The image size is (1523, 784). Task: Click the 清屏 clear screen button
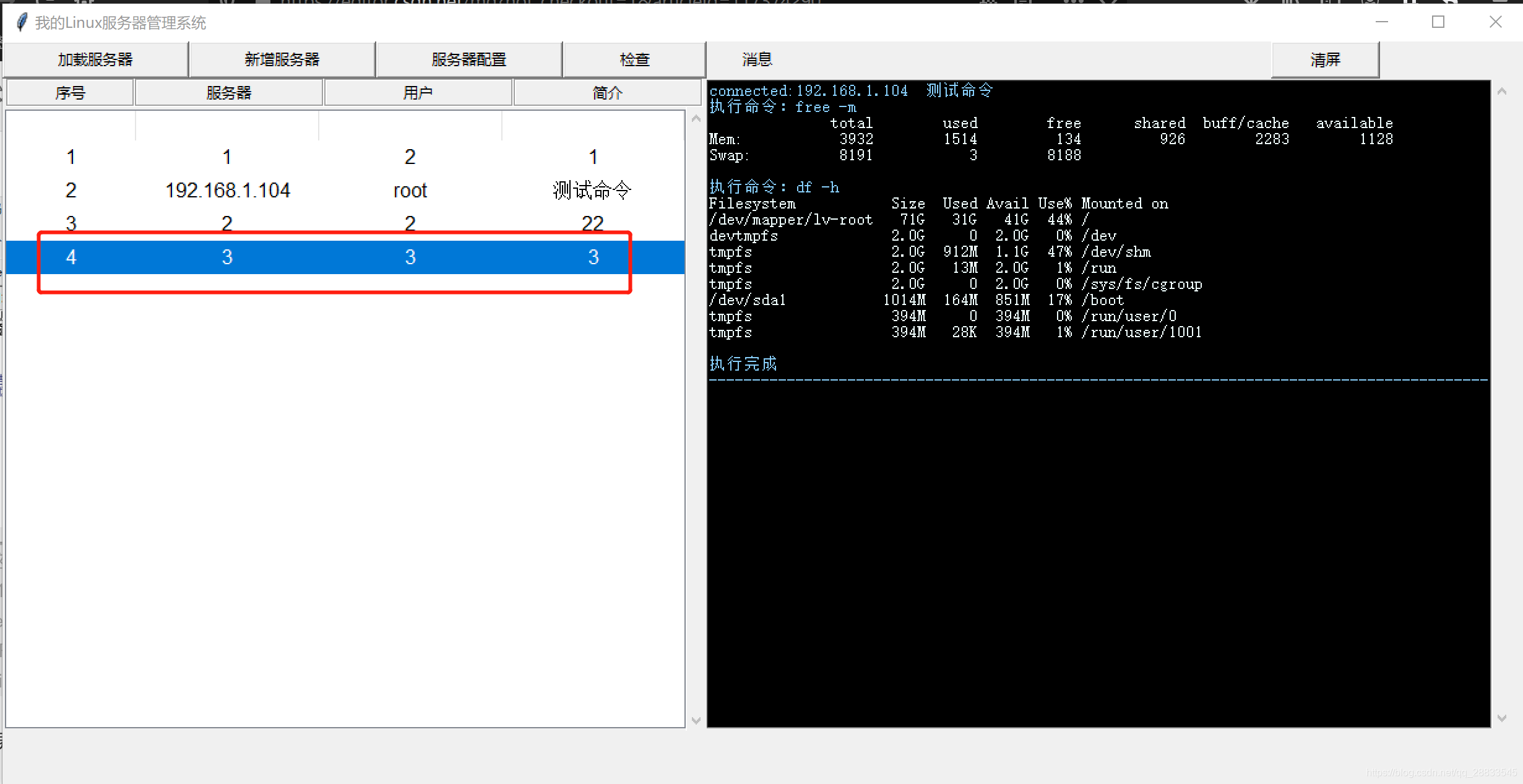coord(1324,59)
